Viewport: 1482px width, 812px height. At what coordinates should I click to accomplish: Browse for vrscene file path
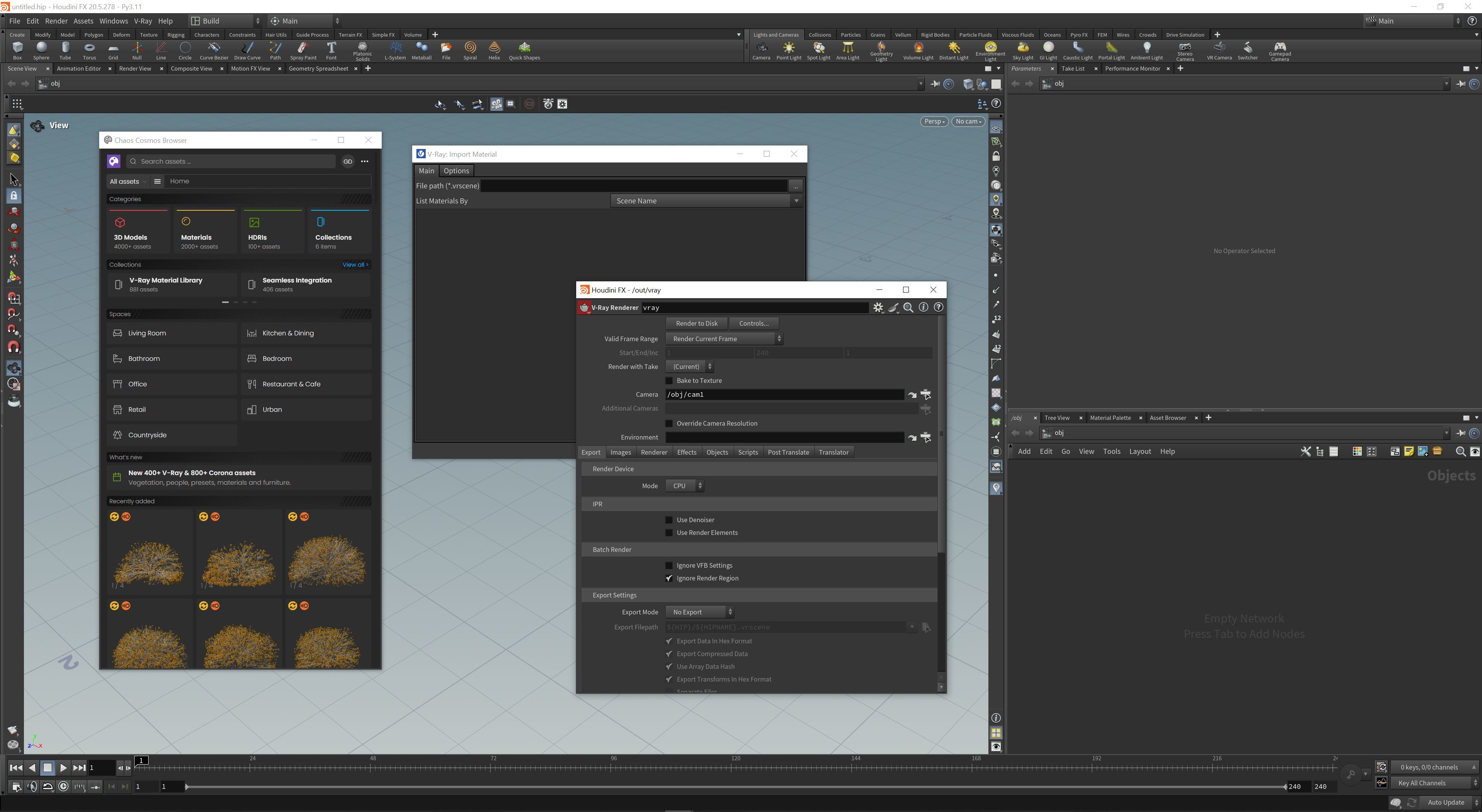click(796, 186)
